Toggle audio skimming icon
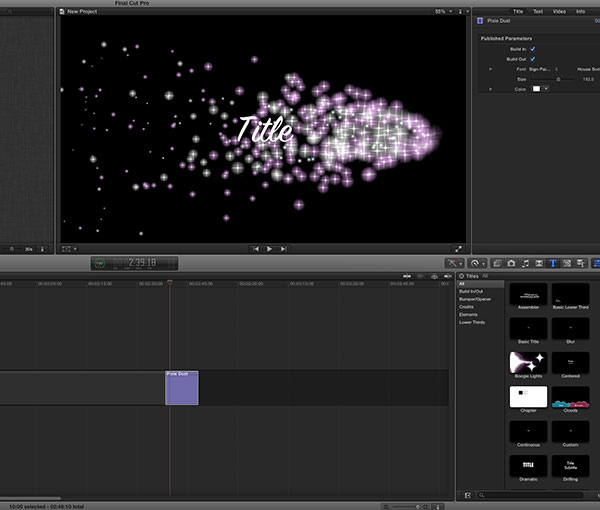 (x=421, y=276)
